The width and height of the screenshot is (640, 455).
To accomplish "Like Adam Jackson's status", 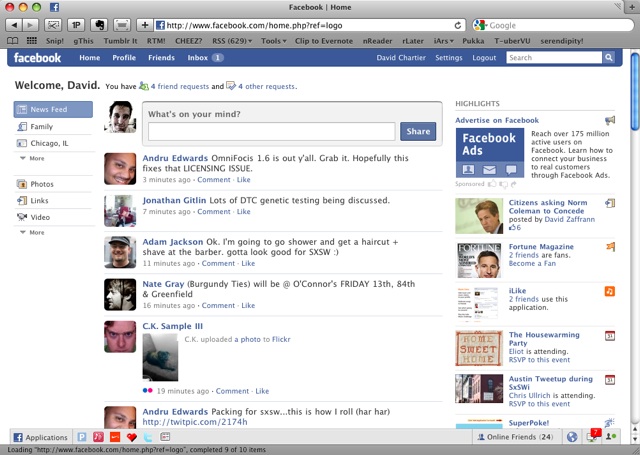I will point(248,263).
